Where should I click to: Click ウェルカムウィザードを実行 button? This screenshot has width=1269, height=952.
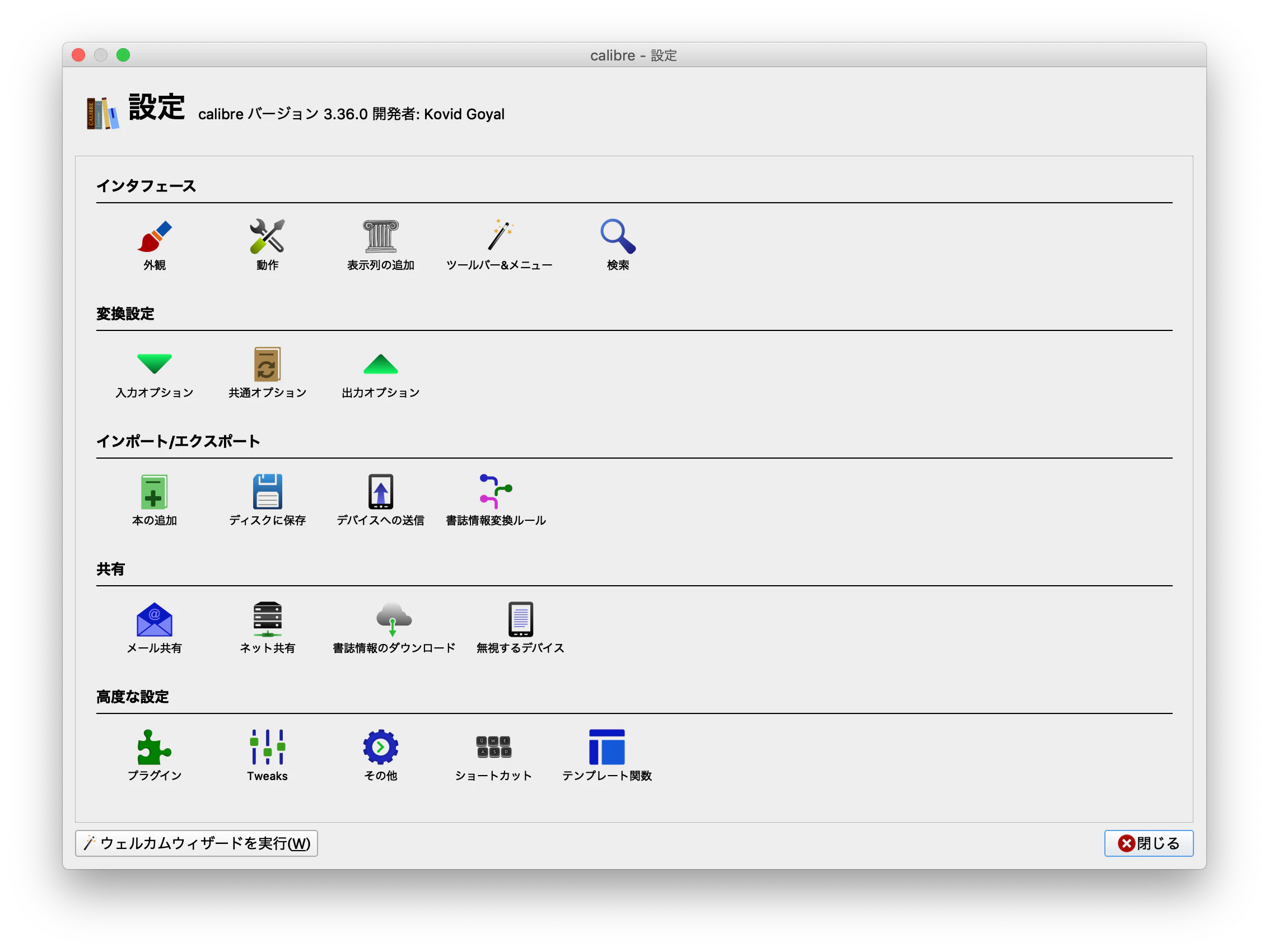pyautogui.click(x=196, y=843)
